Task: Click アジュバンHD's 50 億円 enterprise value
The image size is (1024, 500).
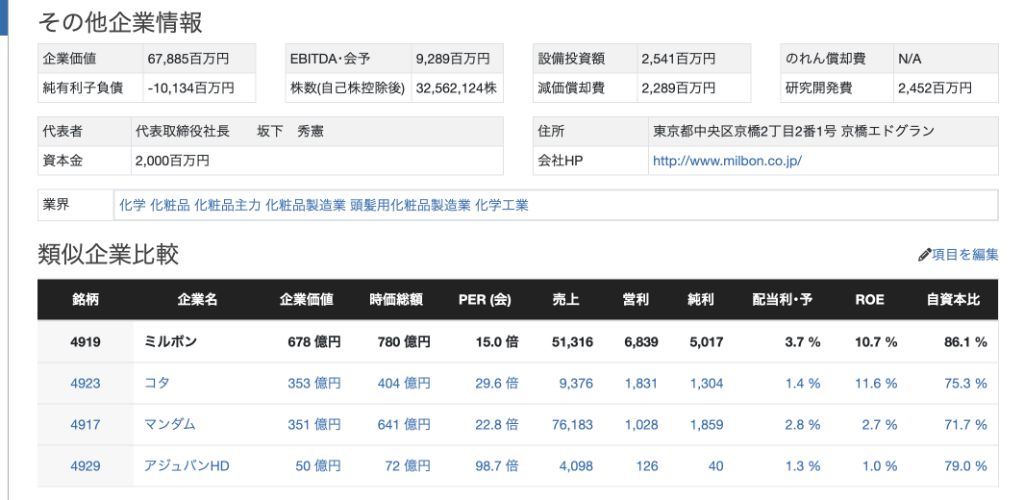Action: [x=318, y=466]
